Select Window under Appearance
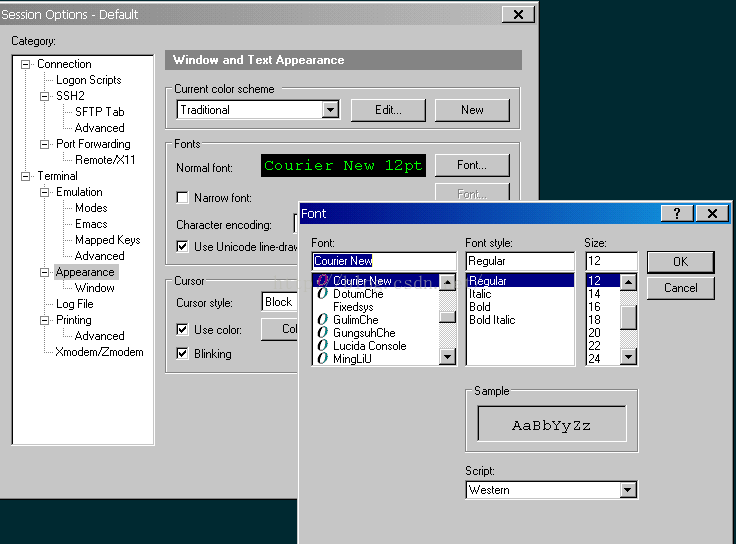Viewport: 736px width, 544px height. coord(94,288)
